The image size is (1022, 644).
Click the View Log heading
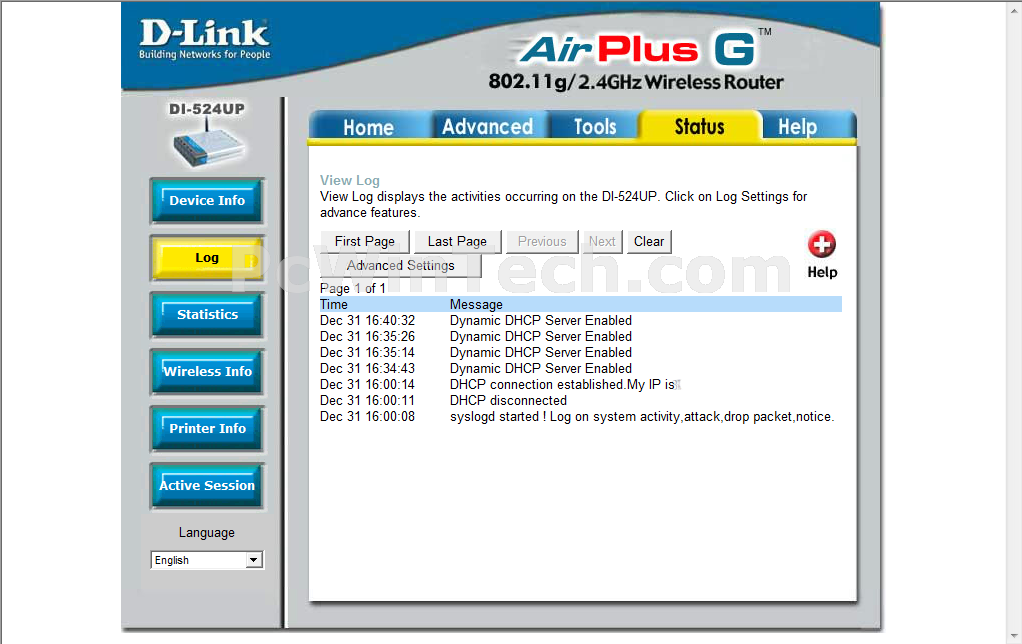click(350, 181)
